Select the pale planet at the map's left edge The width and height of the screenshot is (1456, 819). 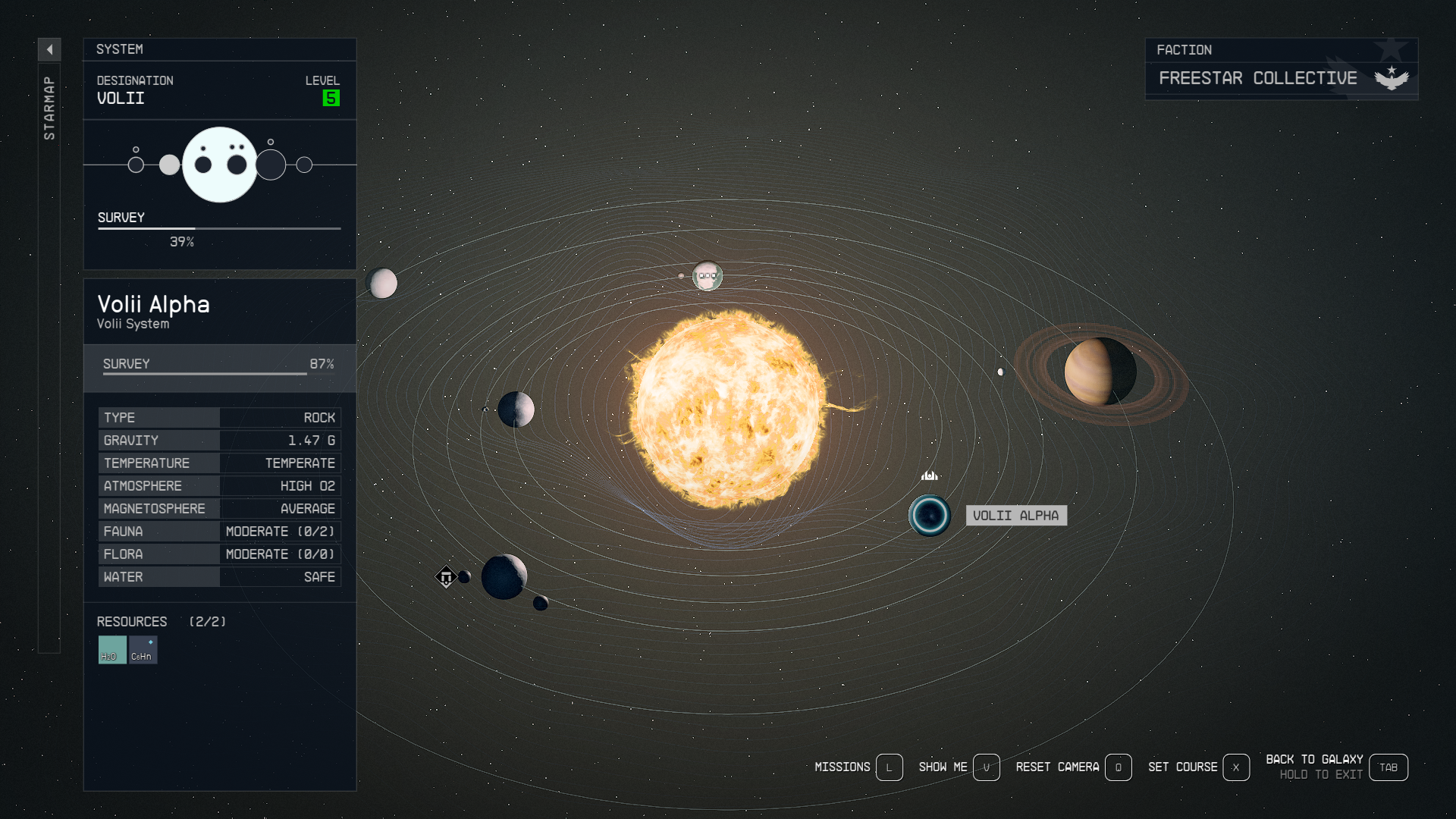(382, 284)
